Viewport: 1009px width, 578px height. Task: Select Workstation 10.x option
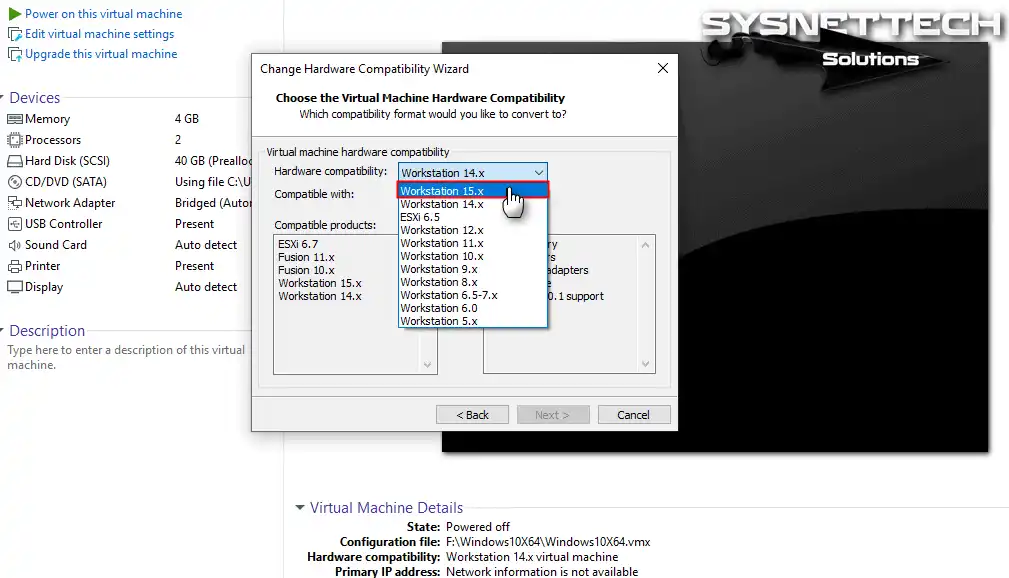473,256
